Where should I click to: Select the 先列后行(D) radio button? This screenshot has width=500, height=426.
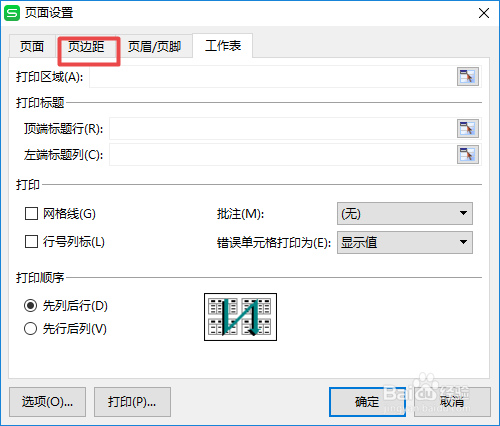click(30, 306)
